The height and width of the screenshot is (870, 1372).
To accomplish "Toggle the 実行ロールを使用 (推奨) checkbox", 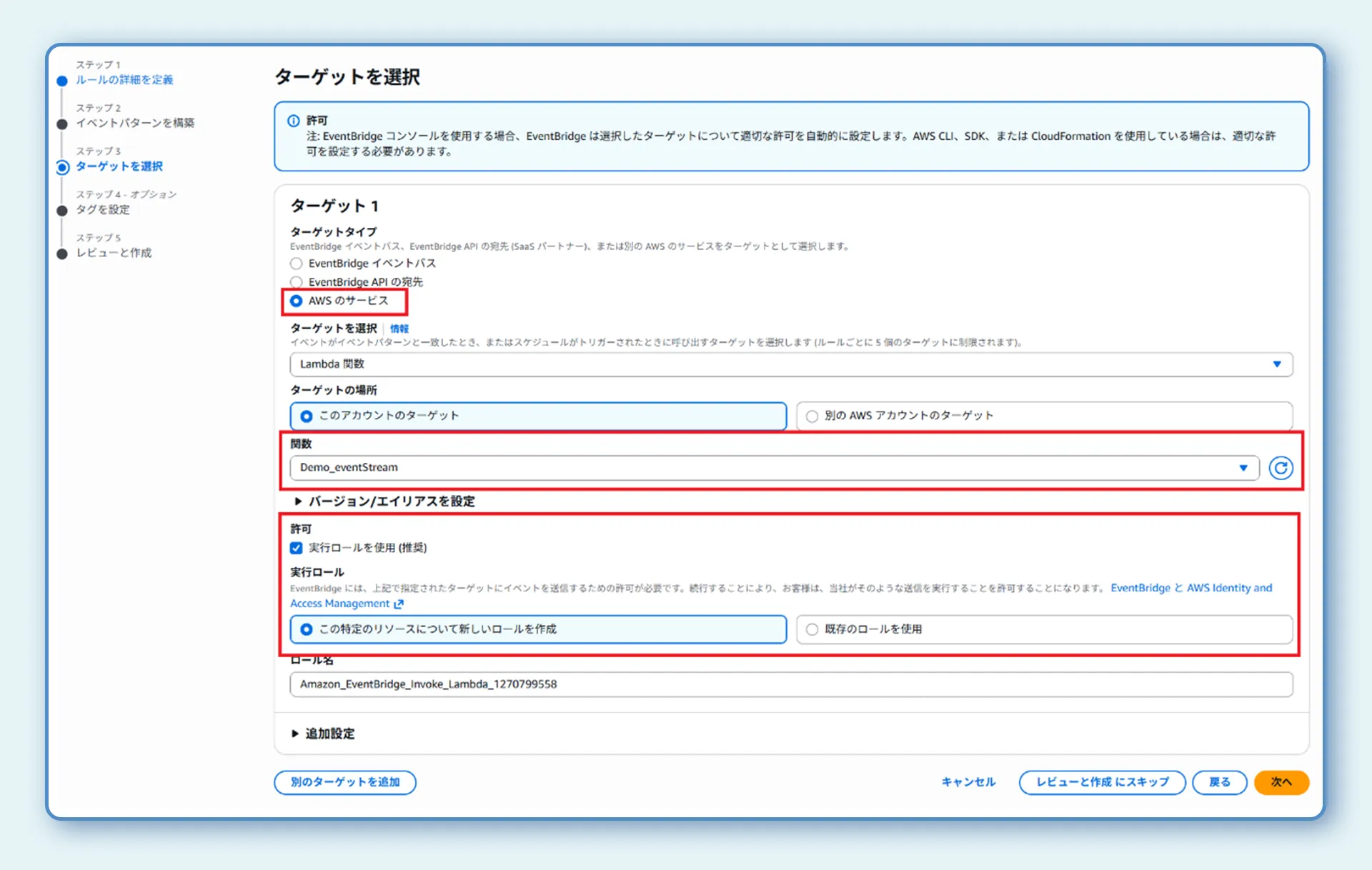I will (297, 548).
